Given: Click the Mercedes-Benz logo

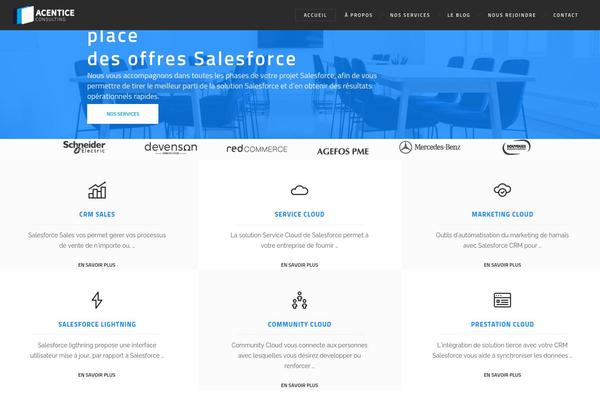Looking at the screenshot, I should pyautogui.click(x=429, y=147).
